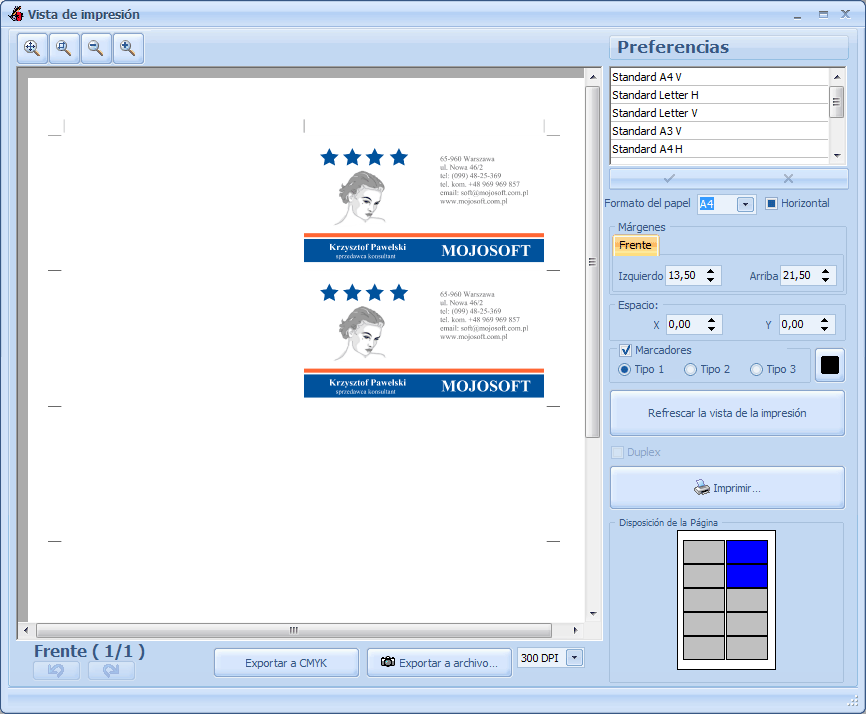The image size is (866, 714).
Task: Click the Exportar a archivo button
Action: [439, 663]
